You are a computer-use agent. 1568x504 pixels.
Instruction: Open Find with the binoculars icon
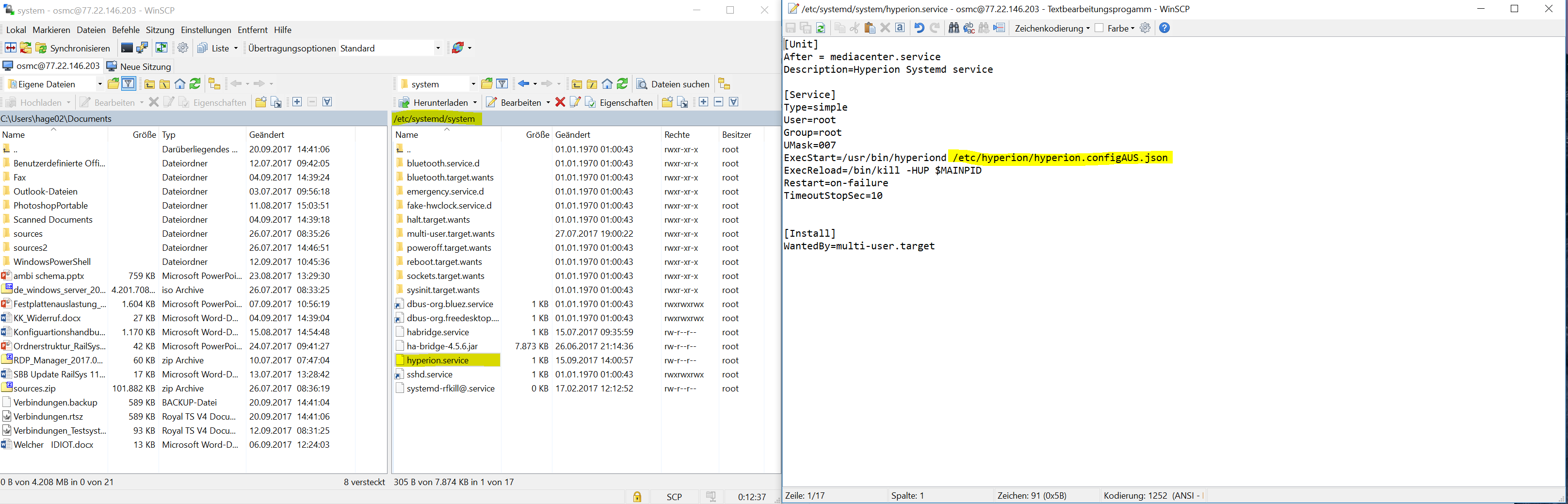tap(953, 28)
